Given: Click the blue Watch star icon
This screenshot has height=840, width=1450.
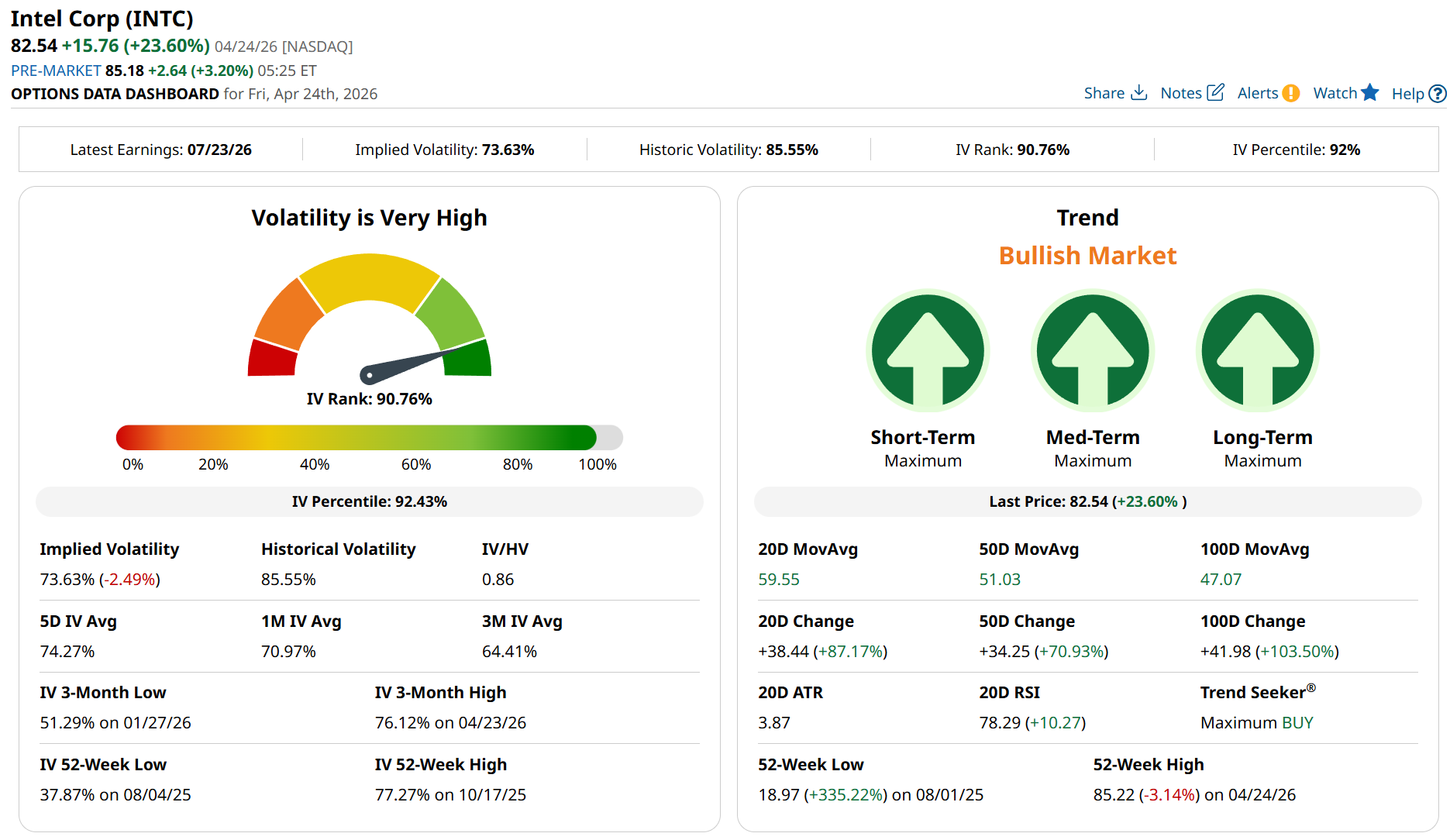Looking at the screenshot, I should click(1369, 93).
